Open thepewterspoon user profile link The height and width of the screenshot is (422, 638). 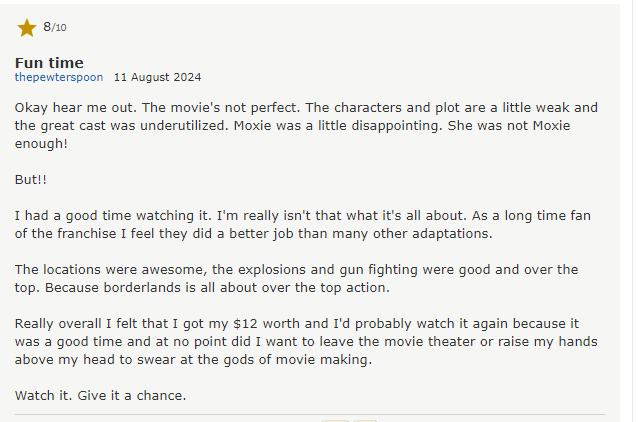point(59,77)
